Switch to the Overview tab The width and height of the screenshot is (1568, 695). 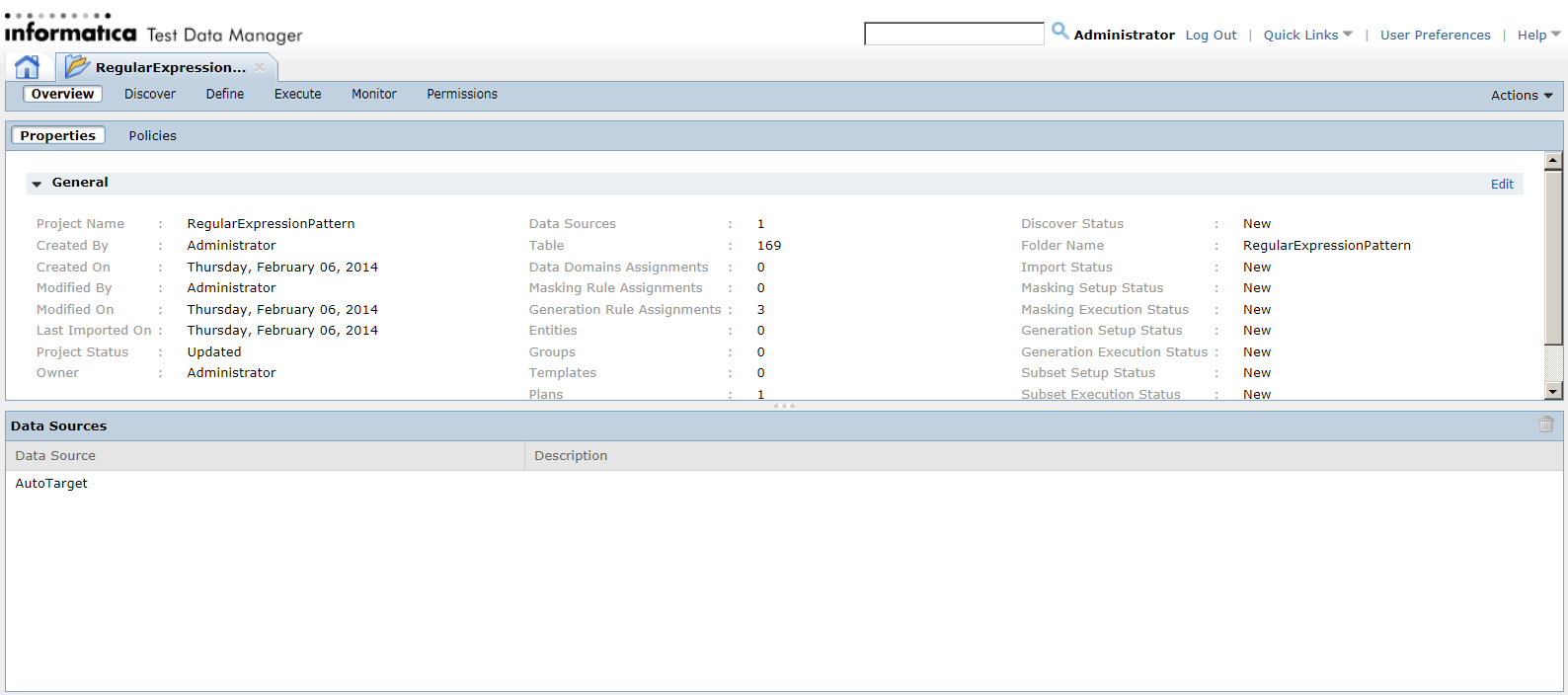click(x=62, y=94)
